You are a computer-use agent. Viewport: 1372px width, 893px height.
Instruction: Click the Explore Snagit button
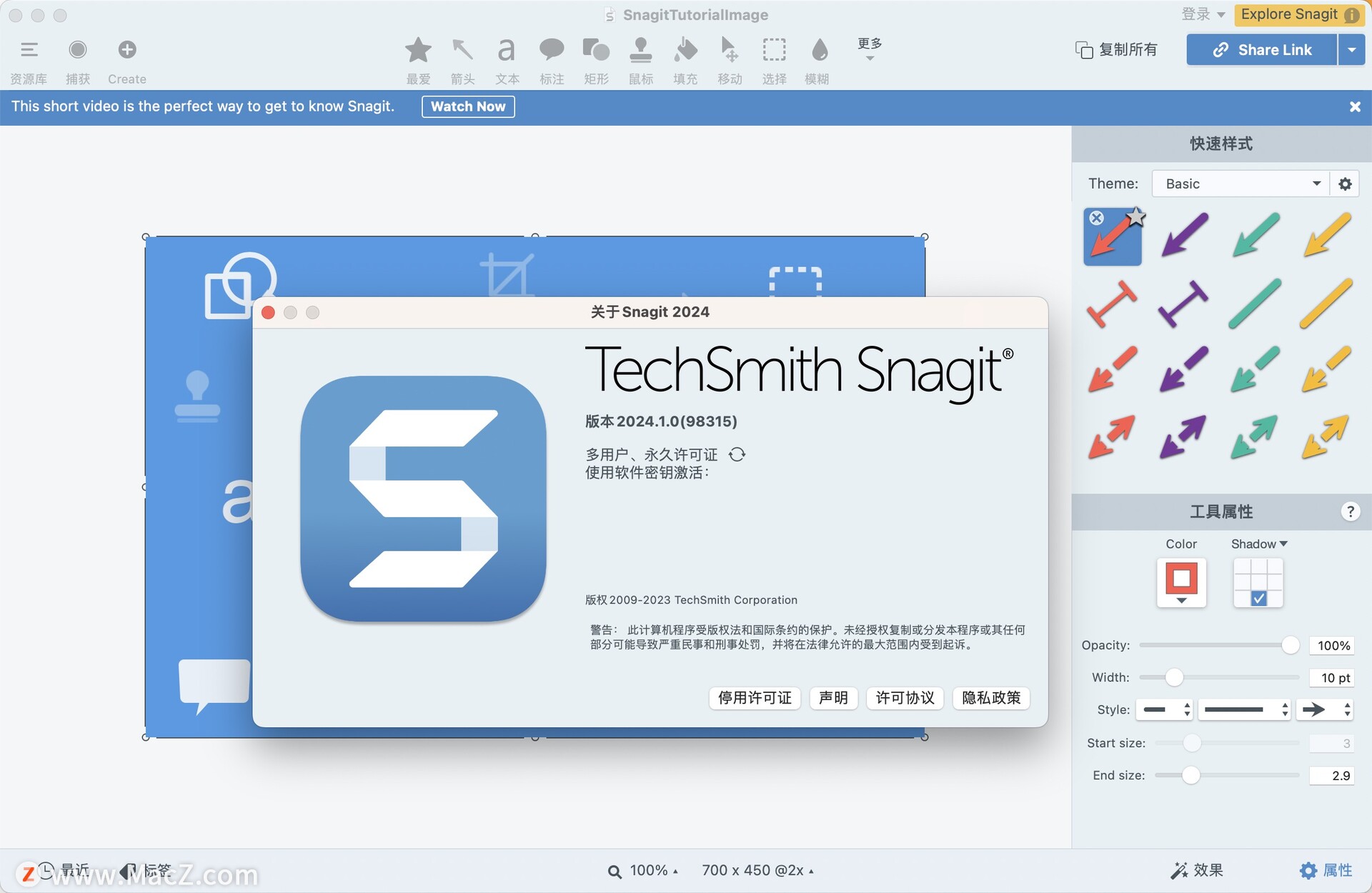(1298, 14)
